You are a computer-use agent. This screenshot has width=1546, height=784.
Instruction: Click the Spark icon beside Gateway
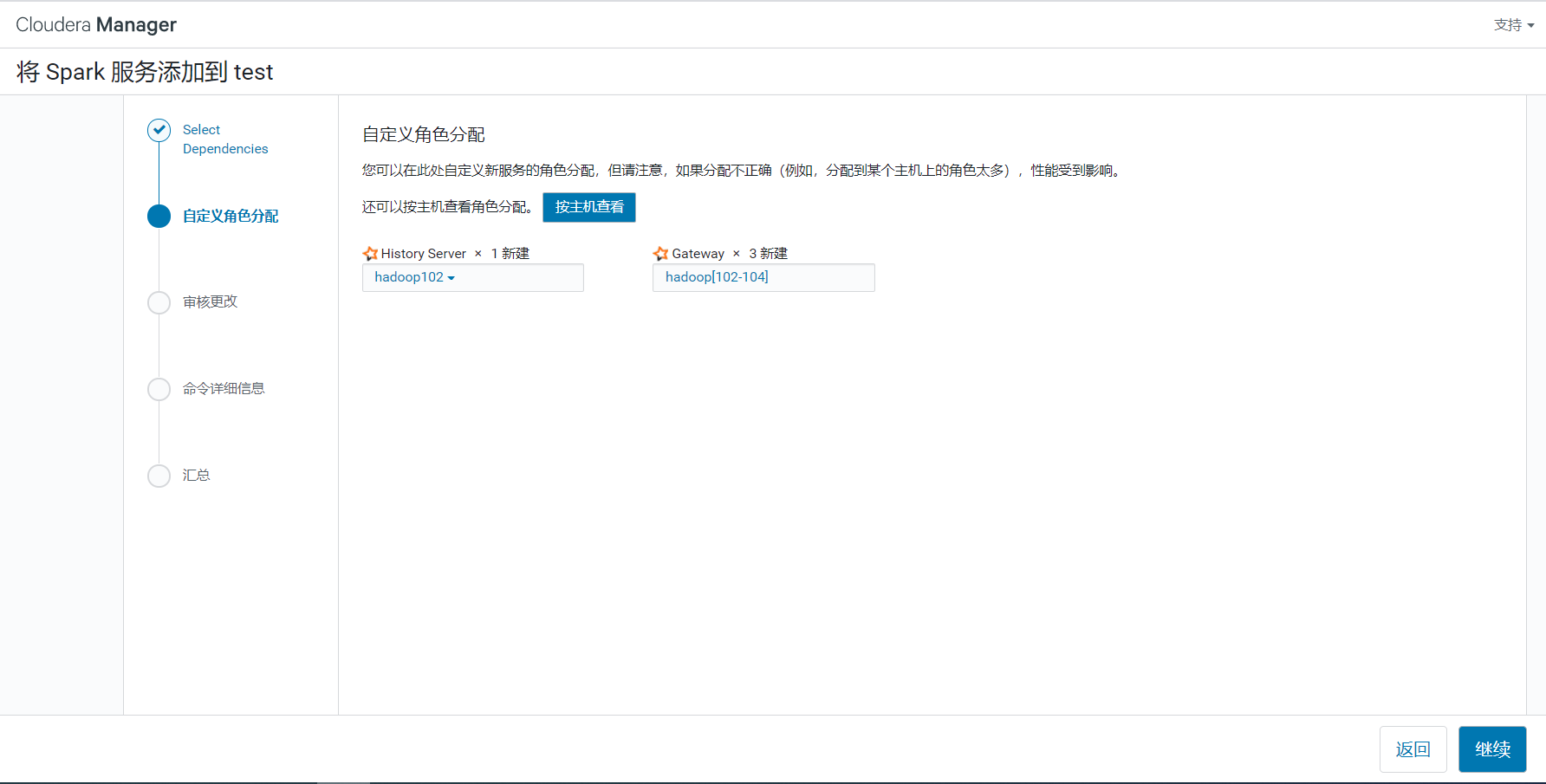click(x=660, y=253)
